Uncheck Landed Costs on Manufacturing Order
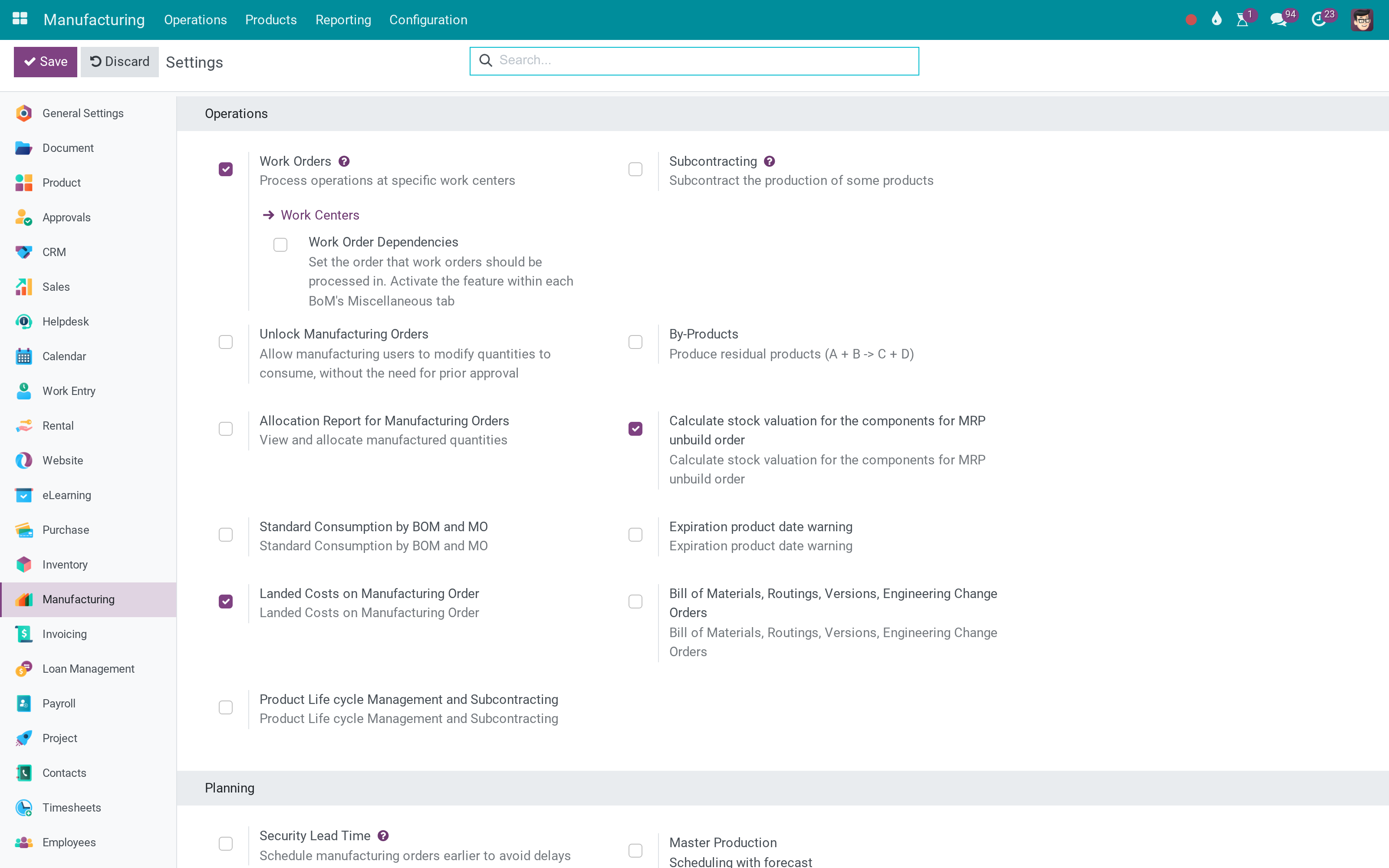 (x=226, y=602)
